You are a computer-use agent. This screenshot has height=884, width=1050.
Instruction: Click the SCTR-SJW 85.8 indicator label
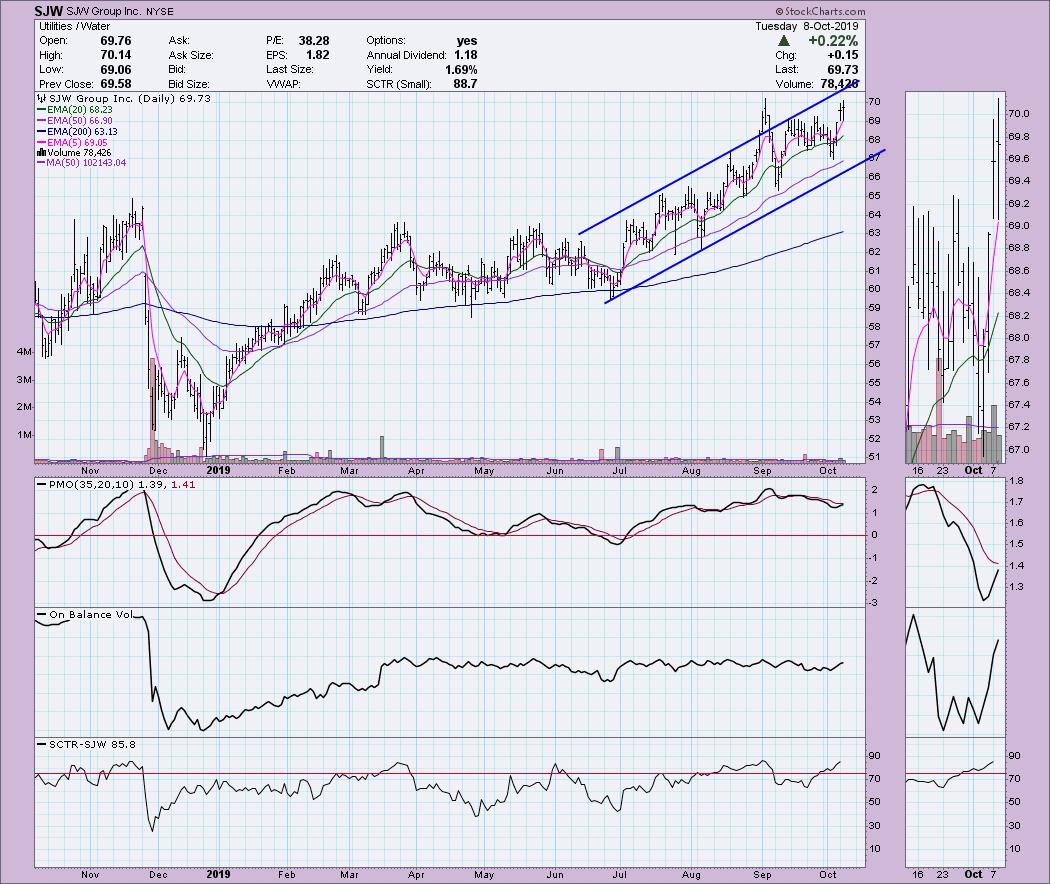[87, 744]
